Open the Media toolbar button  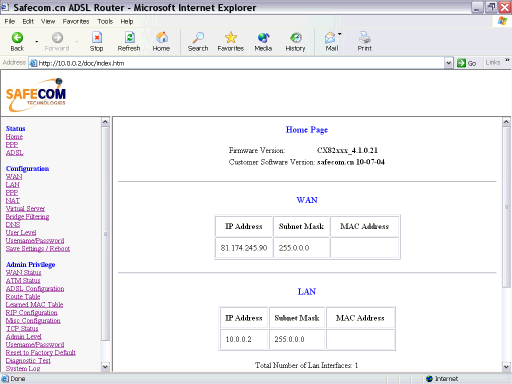pyautogui.click(x=263, y=38)
